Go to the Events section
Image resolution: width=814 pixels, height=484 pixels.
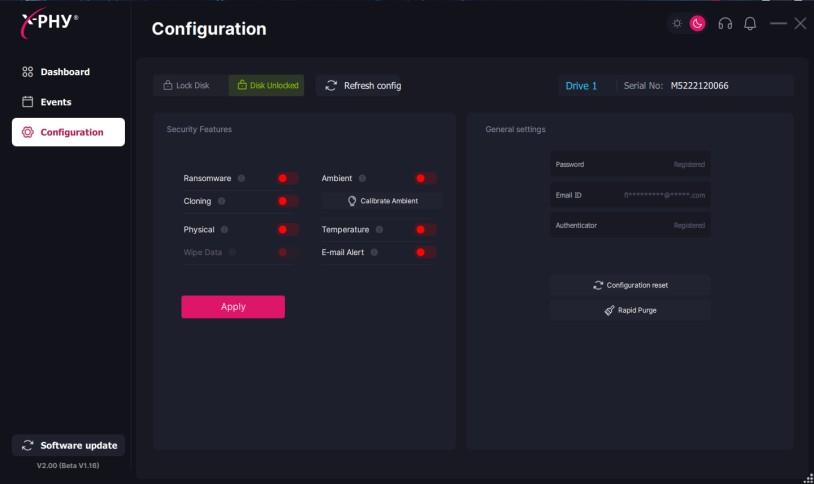pyautogui.click(x=55, y=102)
